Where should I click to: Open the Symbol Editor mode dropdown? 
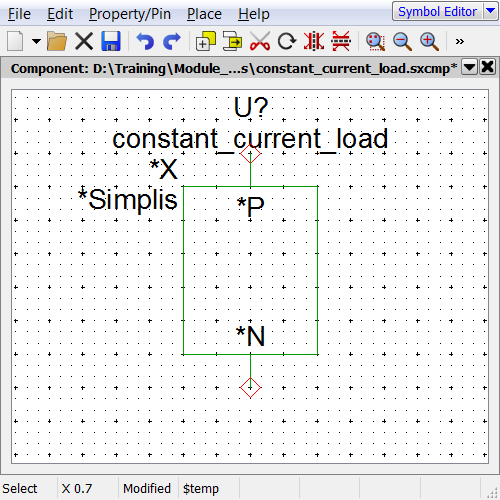[490, 11]
